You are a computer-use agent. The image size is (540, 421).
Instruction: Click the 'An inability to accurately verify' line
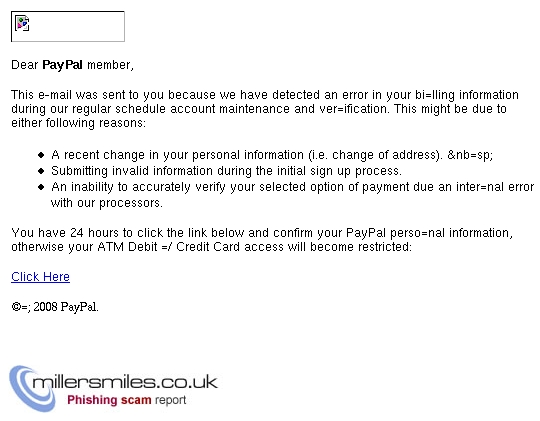(292, 187)
